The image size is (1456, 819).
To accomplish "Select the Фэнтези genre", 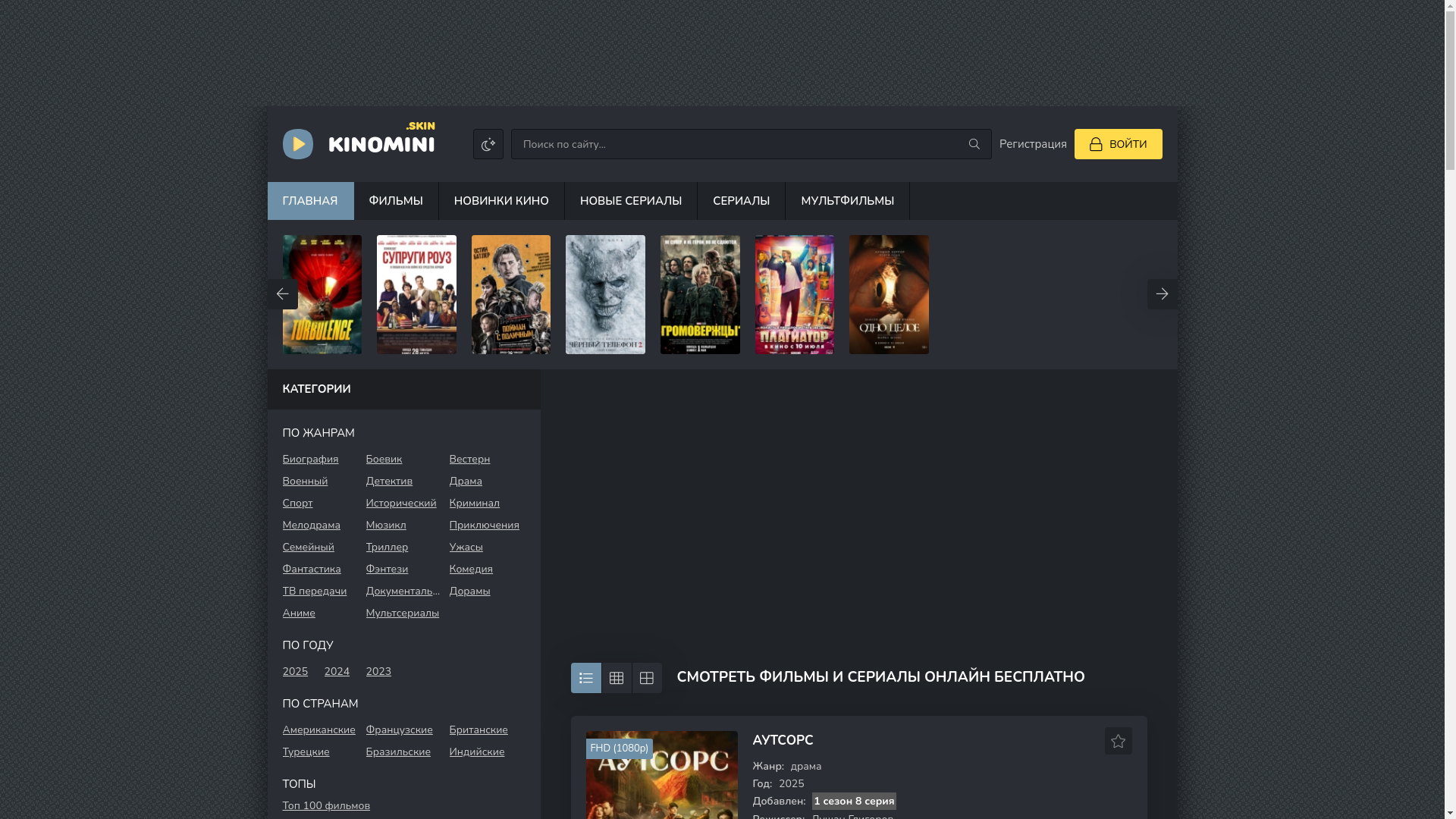I will point(387,570).
